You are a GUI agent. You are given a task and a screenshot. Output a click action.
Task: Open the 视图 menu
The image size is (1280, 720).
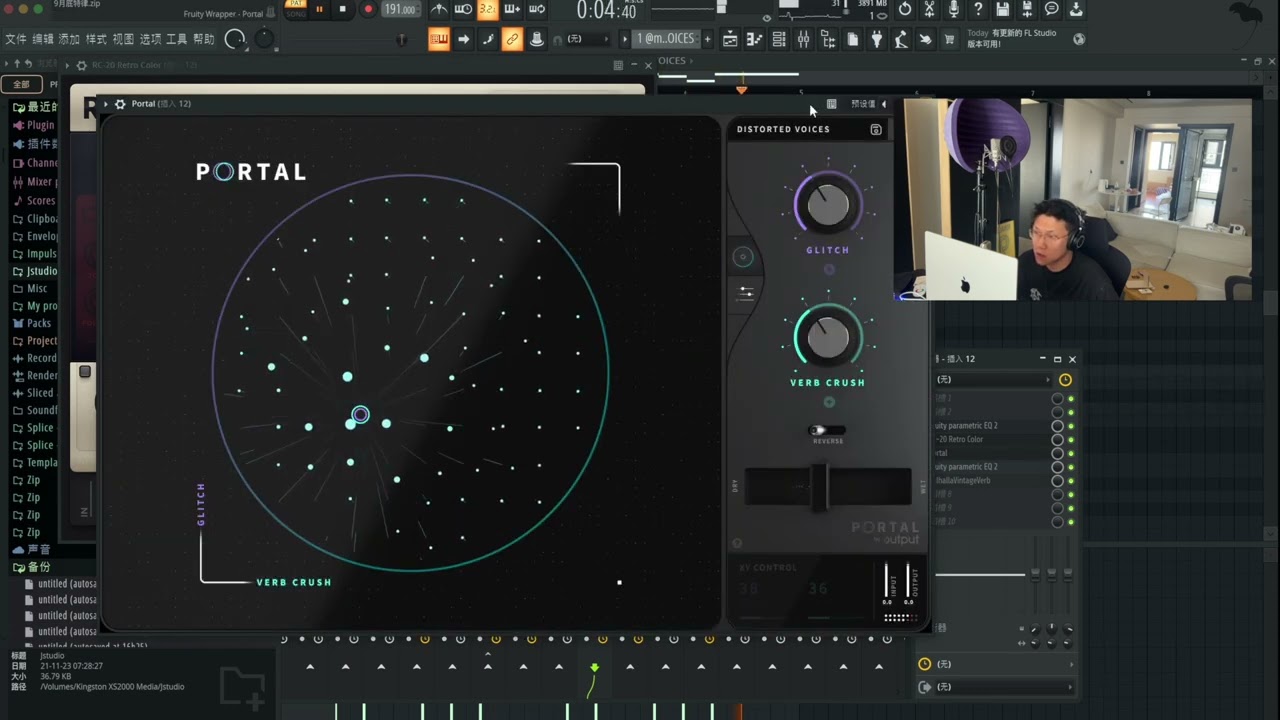tap(123, 39)
